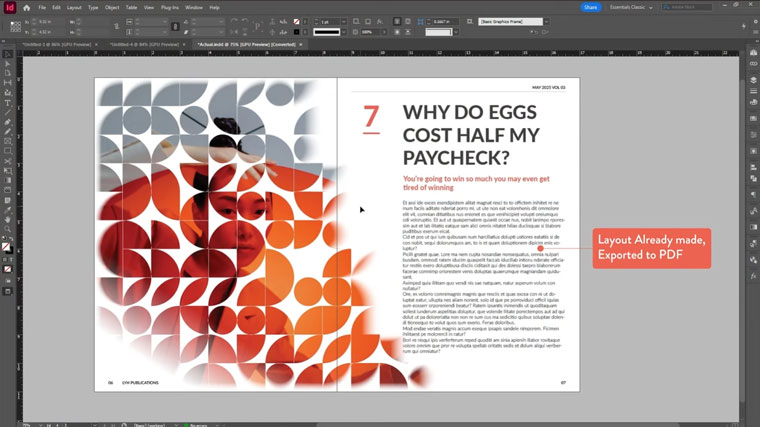Open the File menu

[42, 8]
